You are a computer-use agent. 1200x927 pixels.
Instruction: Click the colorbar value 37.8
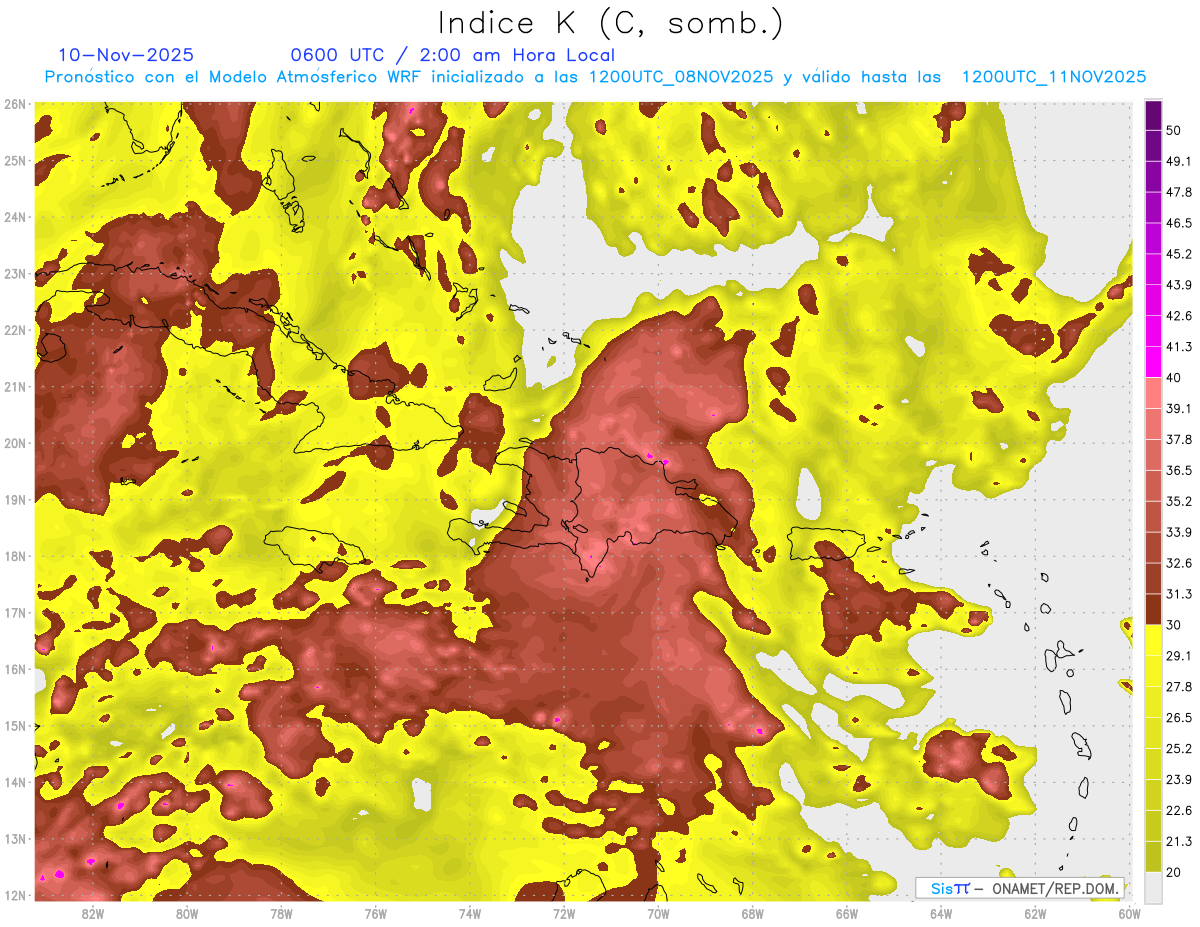click(x=1178, y=439)
